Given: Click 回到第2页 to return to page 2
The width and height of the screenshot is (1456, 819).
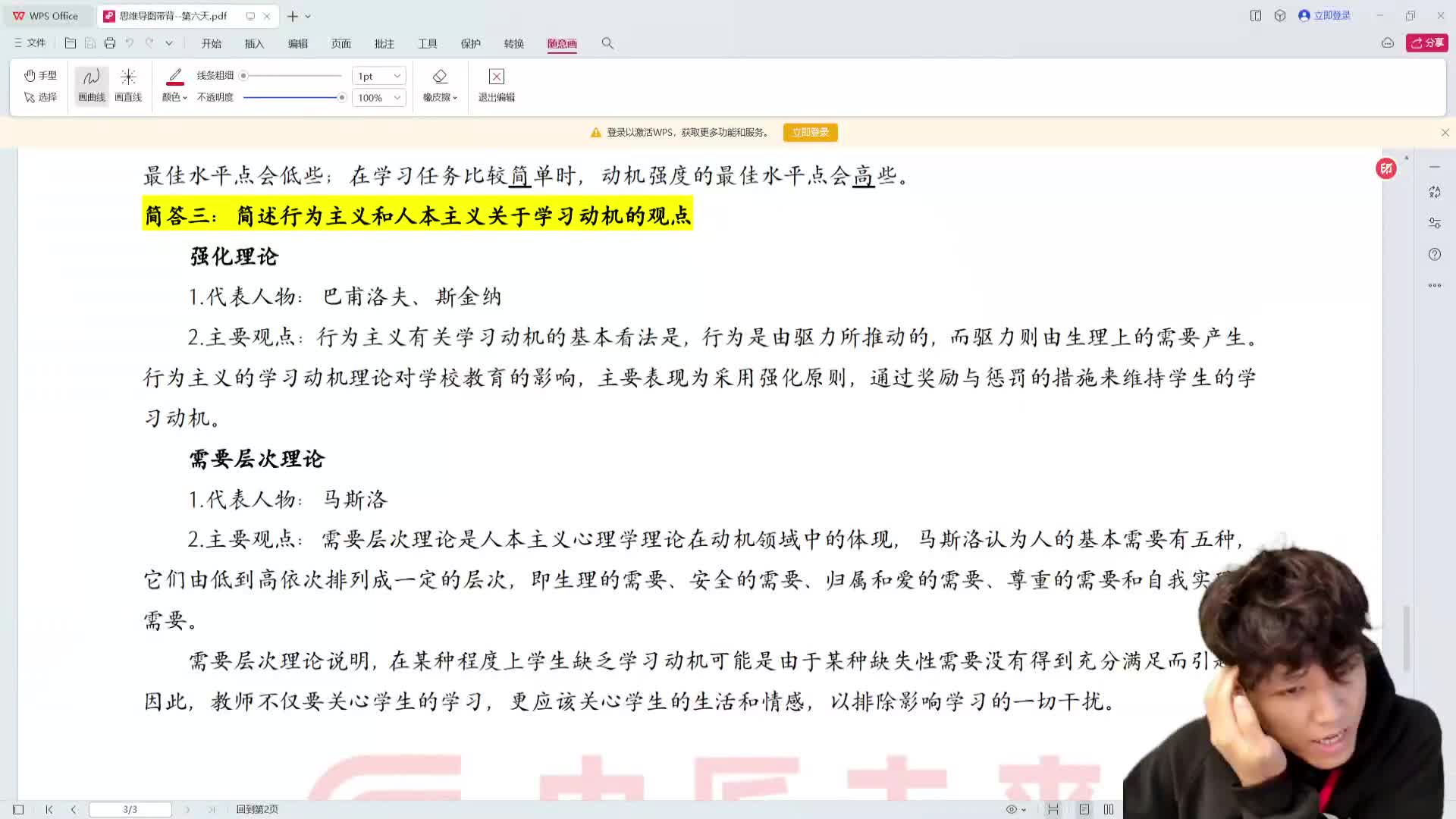Looking at the screenshot, I should (258, 809).
